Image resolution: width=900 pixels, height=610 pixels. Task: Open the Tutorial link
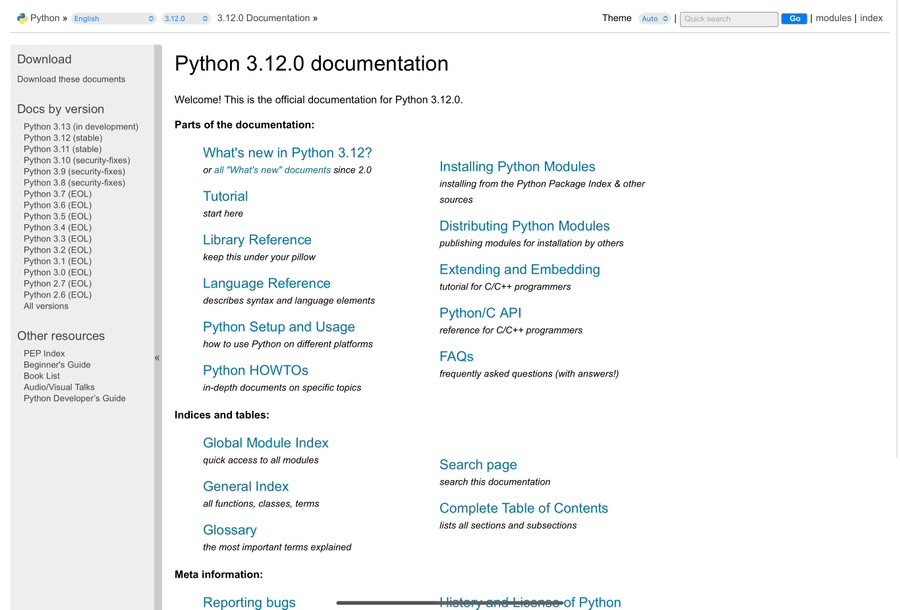point(225,196)
